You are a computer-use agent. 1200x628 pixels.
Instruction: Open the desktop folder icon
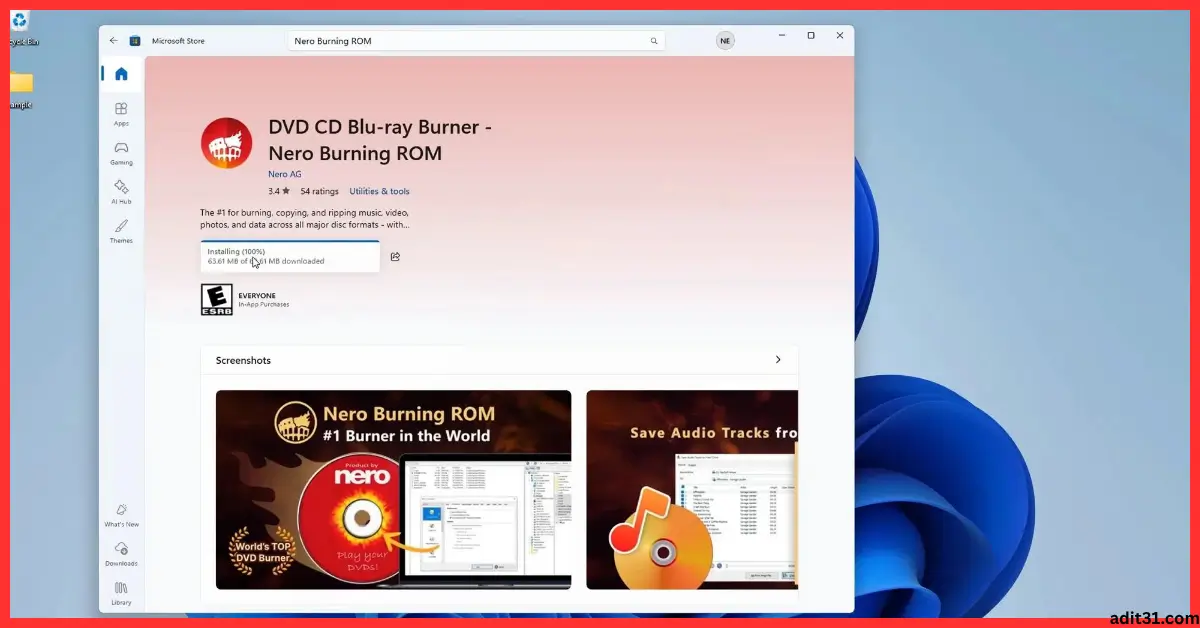[21, 88]
